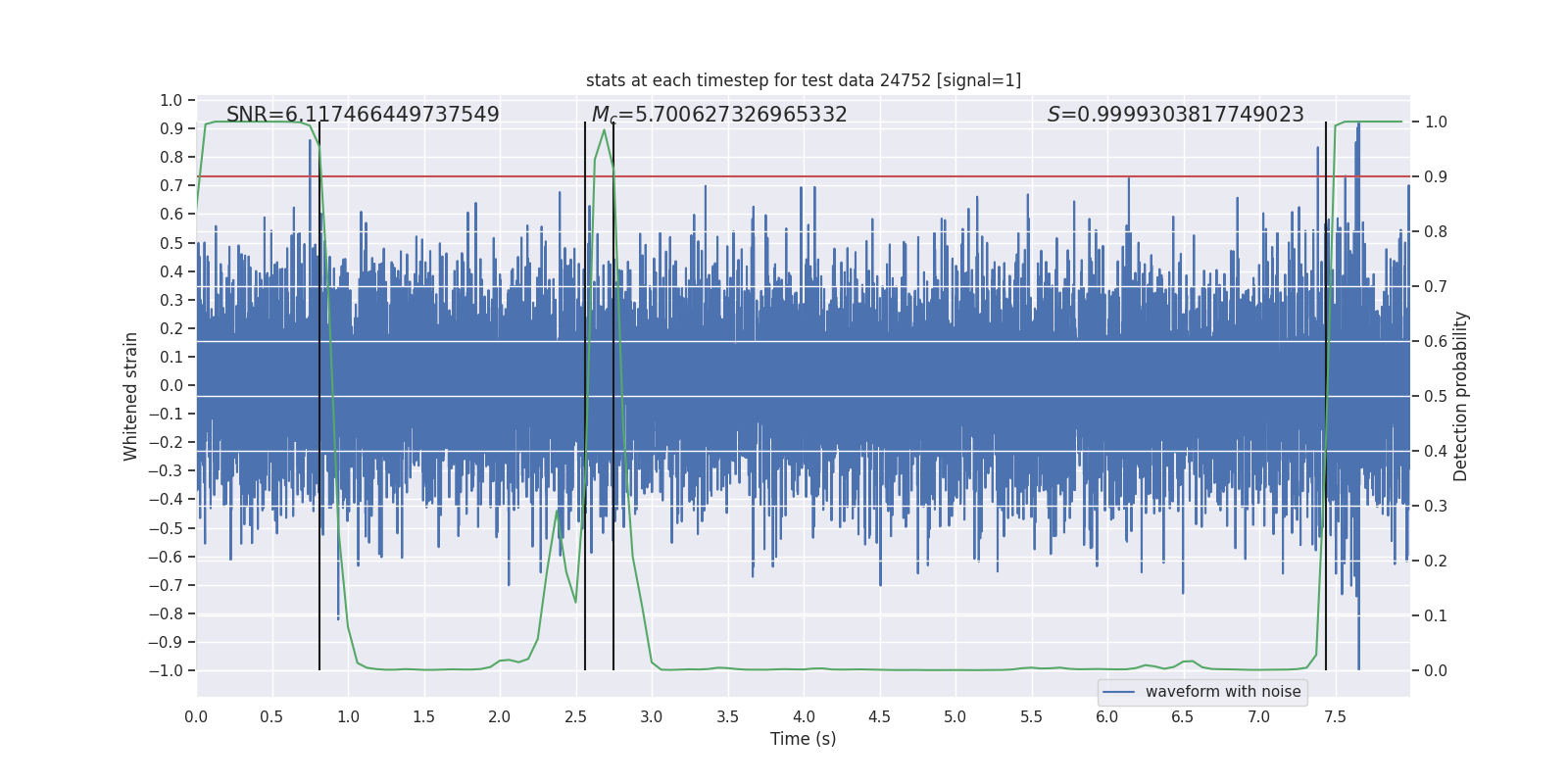Select tick label 5.0 on the Time axis
Screen dimensions: 1568x784
click(955, 716)
